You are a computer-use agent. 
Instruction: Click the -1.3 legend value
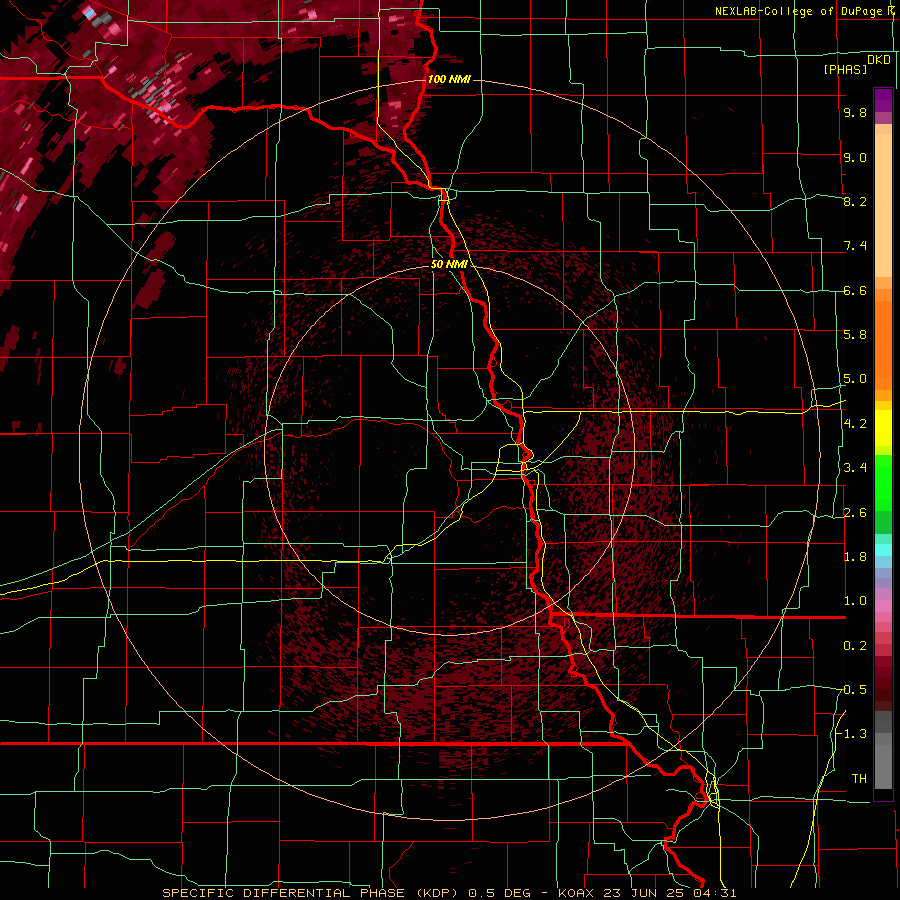click(852, 734)
